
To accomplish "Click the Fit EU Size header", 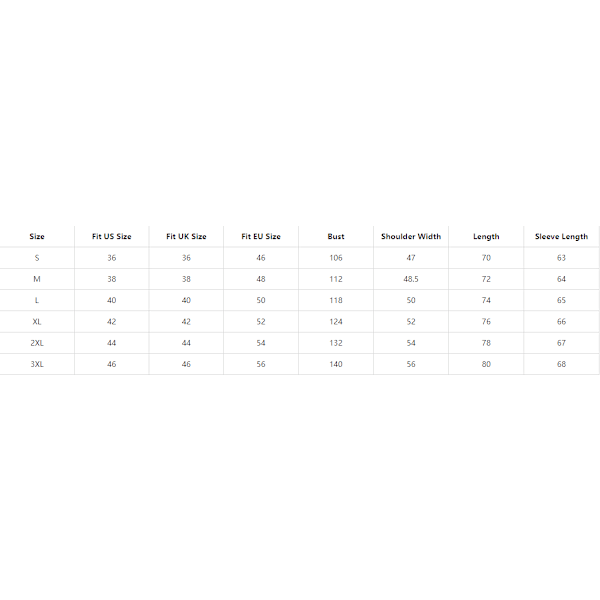I will (261, 237).
